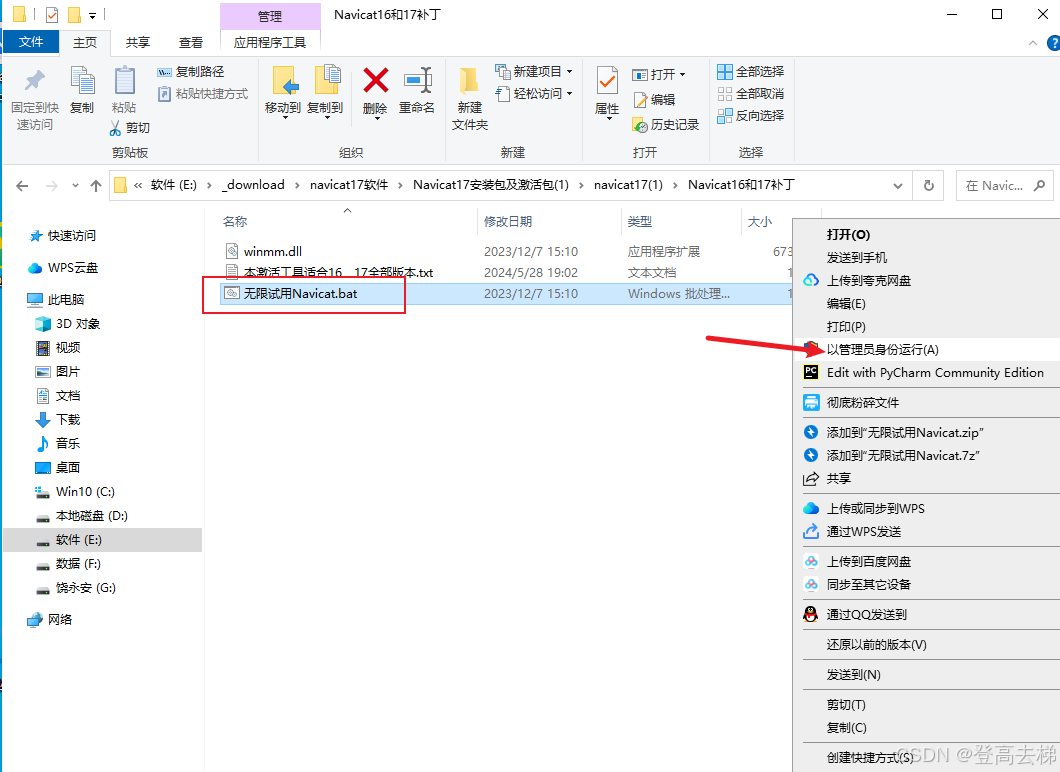
Task: Click navicat17(1) in the address path
Action: (628, 185)
